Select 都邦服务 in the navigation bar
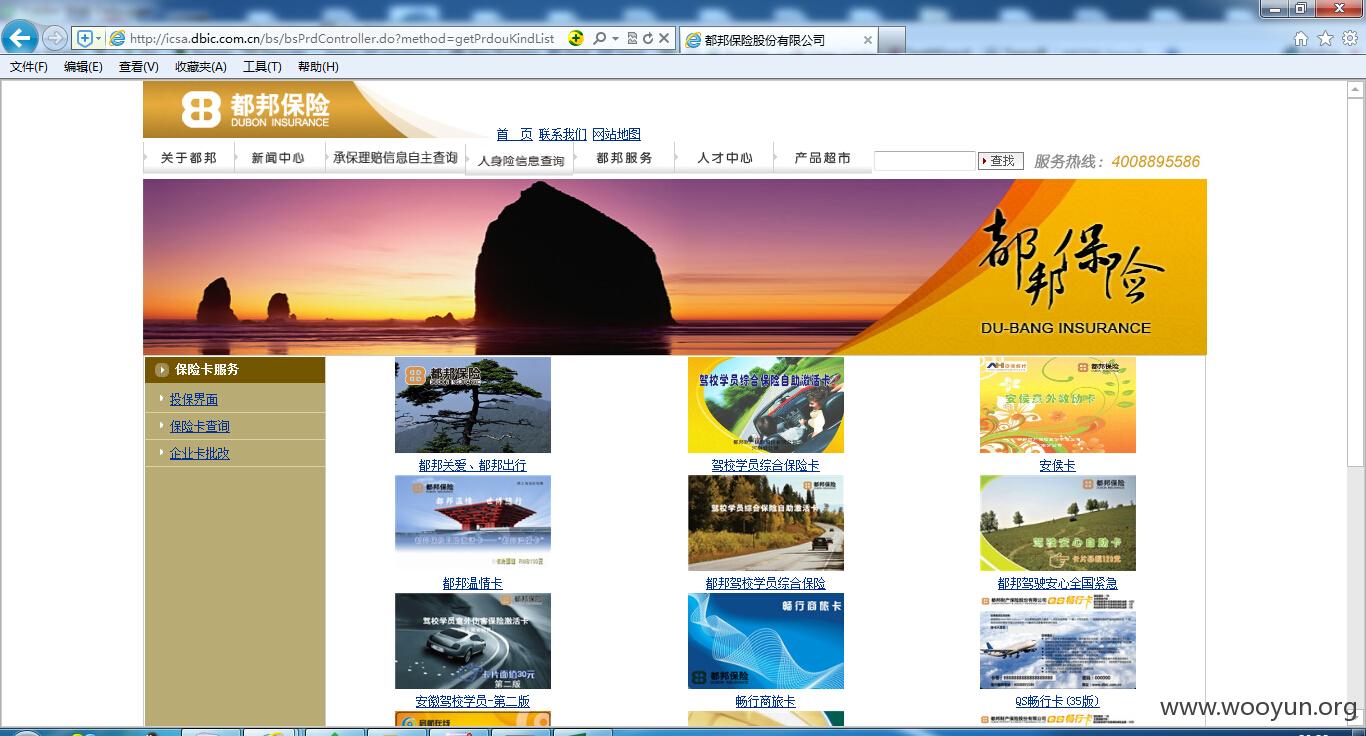 (624, 158)
